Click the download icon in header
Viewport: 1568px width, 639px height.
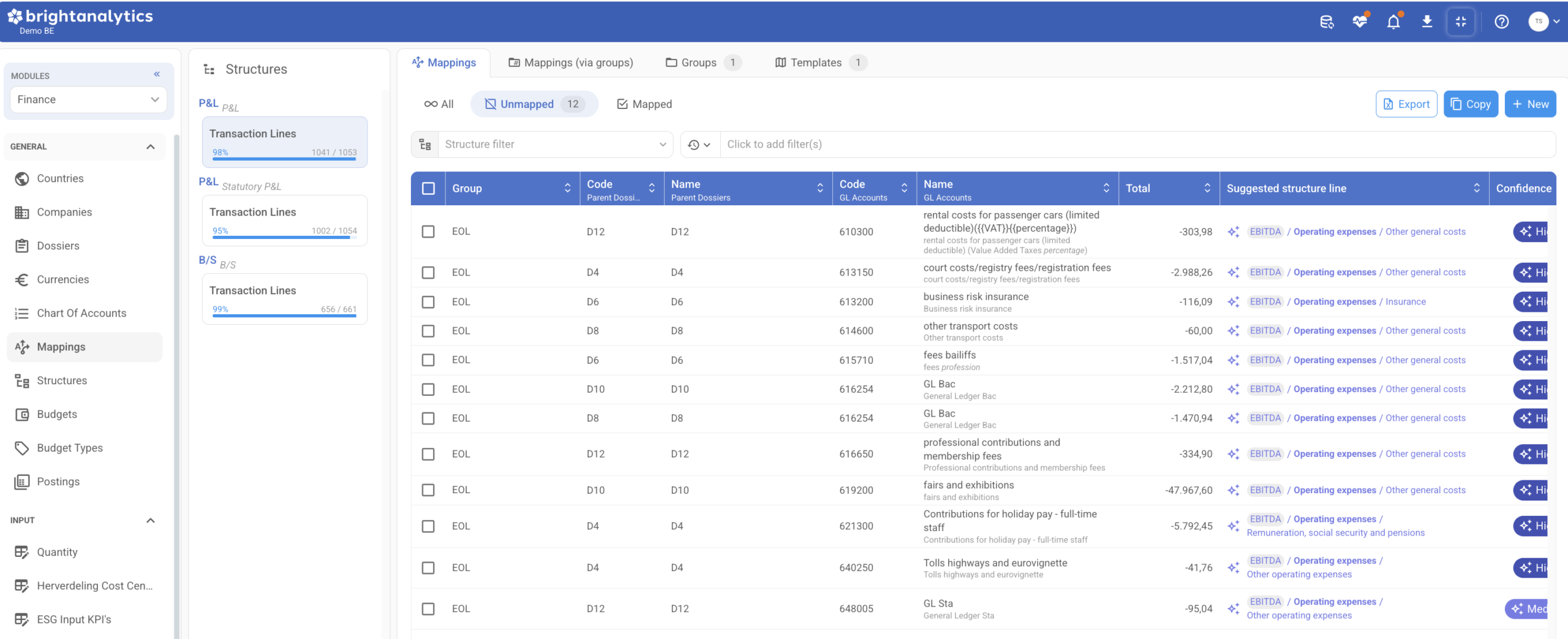point(1427,22)
